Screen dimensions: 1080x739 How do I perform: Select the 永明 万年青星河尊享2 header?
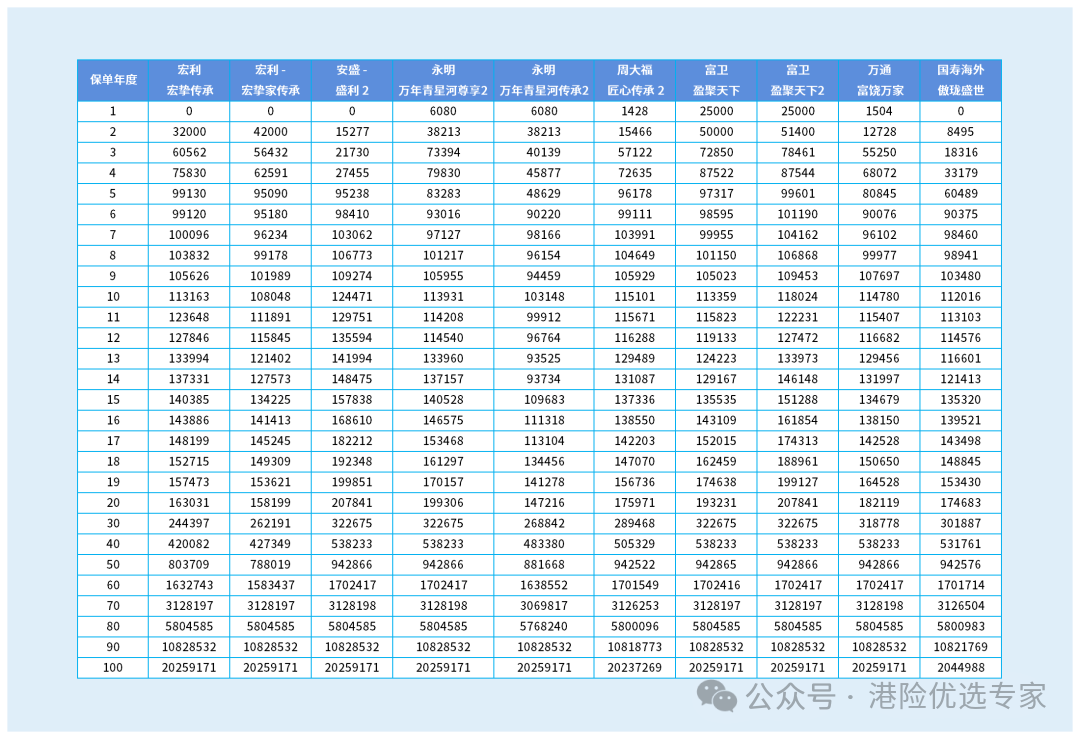[443, 80]
